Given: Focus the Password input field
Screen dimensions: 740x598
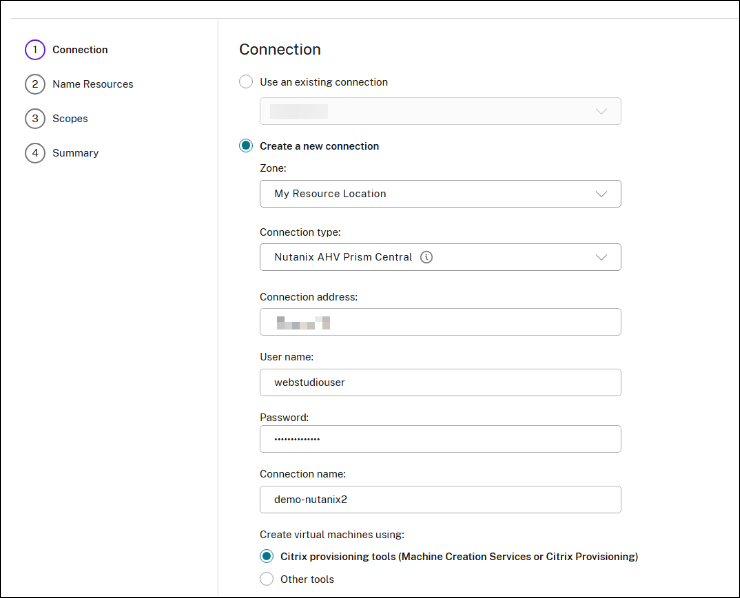Looking at the screenshot, I should click(x=440, y=439).
